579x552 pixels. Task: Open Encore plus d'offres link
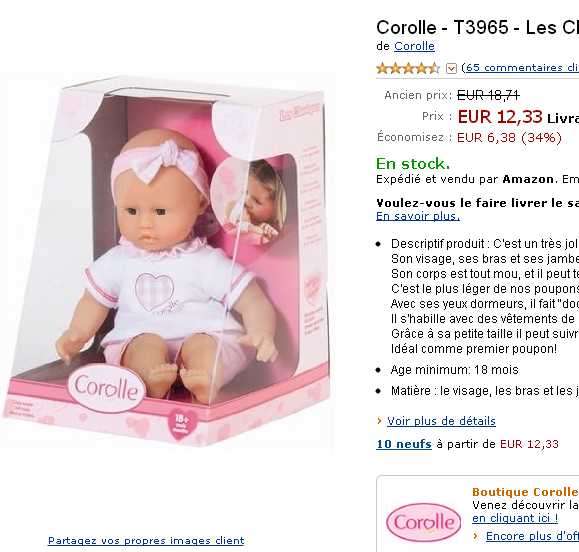click(x=532, y=536)
